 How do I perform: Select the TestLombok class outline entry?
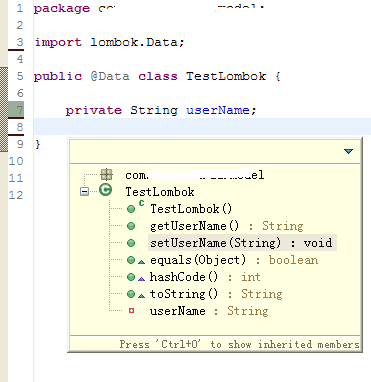click(160, 192)
